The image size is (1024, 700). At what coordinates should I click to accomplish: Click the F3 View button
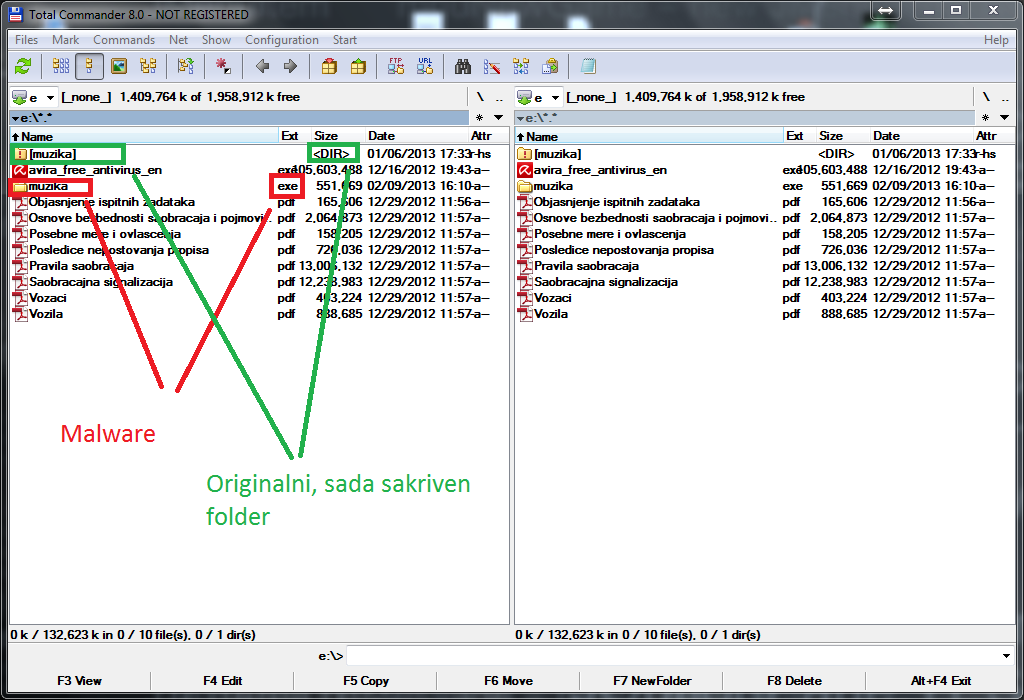coord(79,680)
